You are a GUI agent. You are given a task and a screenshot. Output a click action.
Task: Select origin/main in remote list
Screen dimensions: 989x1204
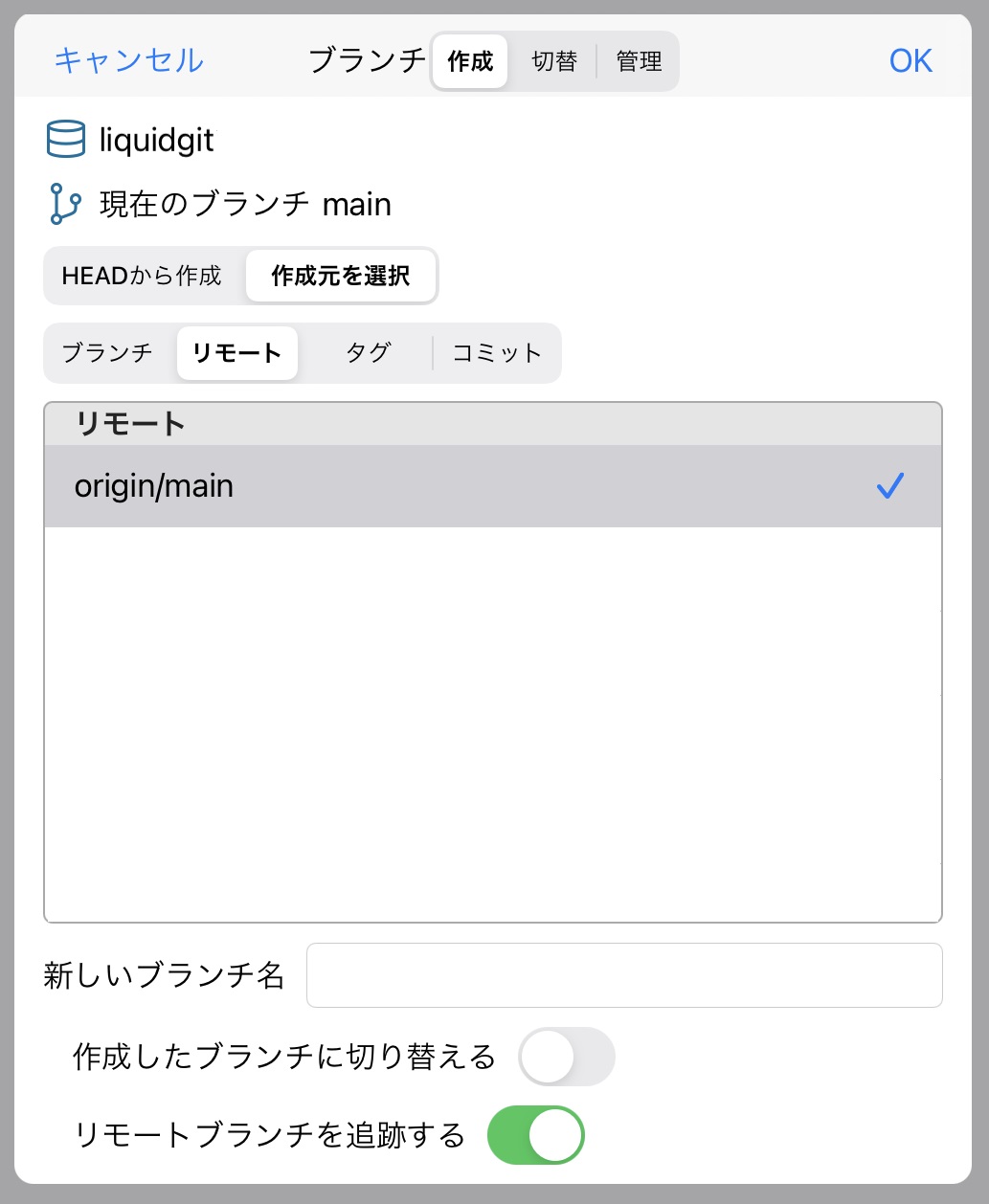pos(154,486)
